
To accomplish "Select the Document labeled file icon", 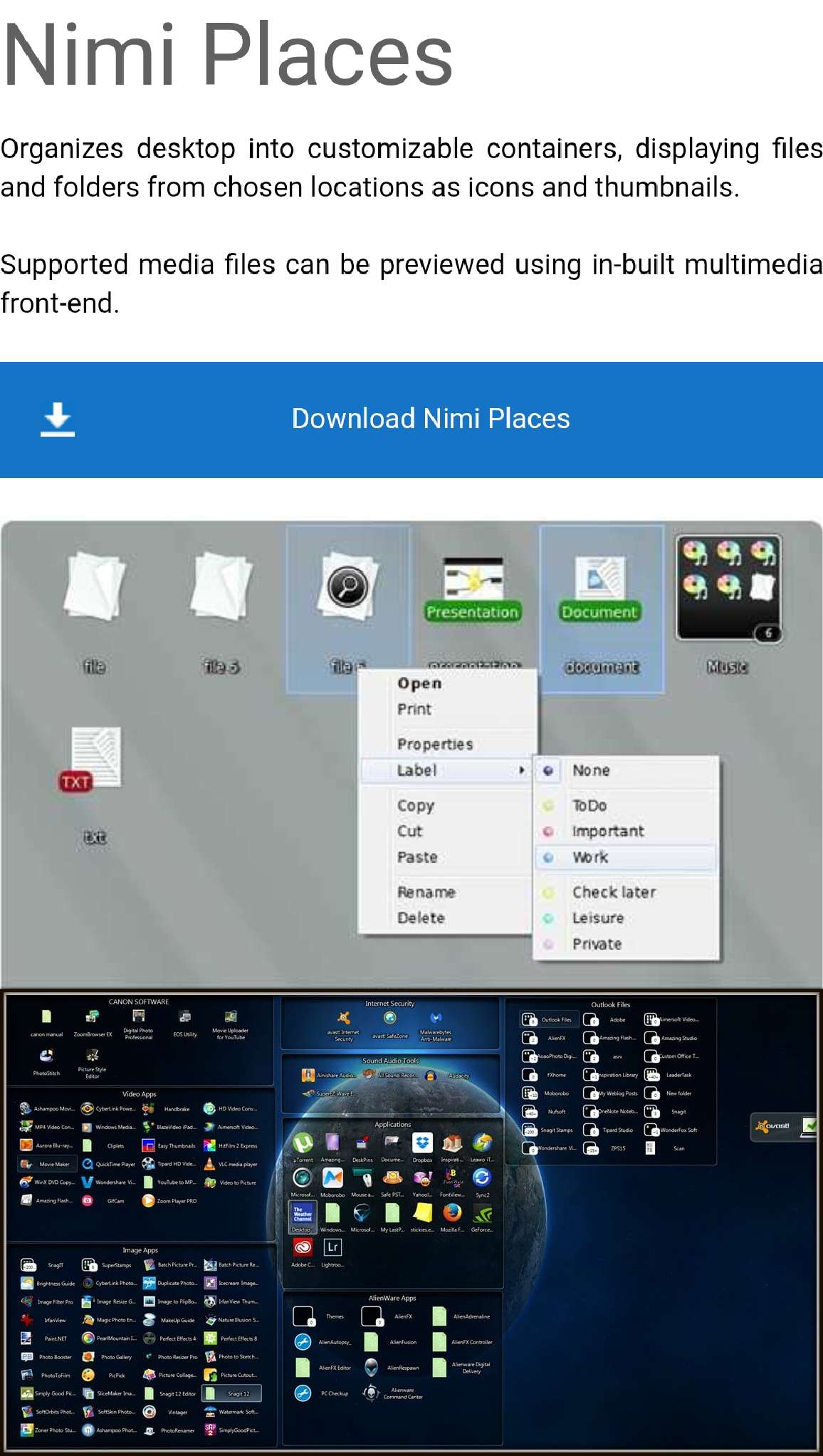I will tap(600, 590).
